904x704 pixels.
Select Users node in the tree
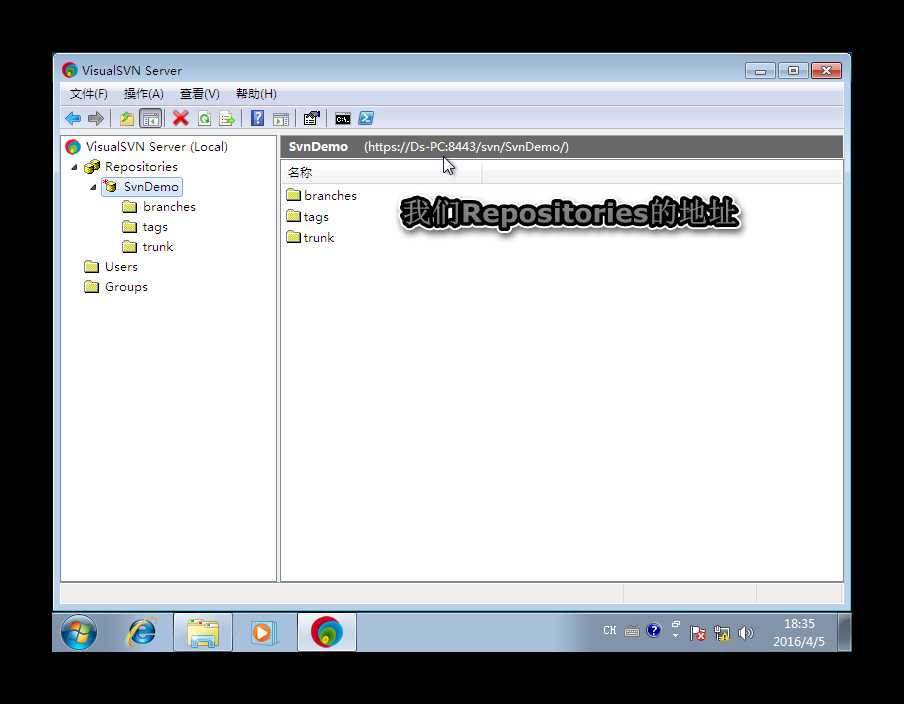pos(121,267)
